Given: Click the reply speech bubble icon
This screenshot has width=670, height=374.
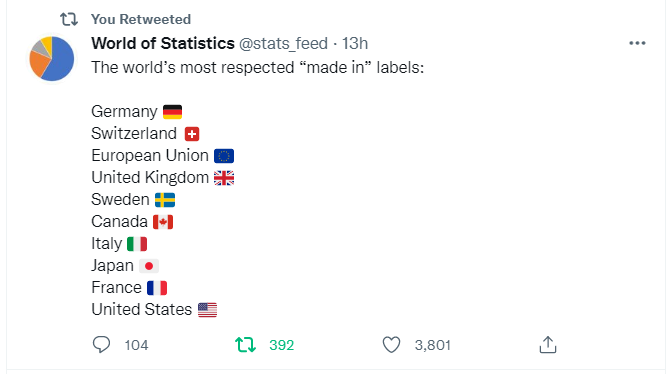Looking at the screenshot, I should point(101,345).
